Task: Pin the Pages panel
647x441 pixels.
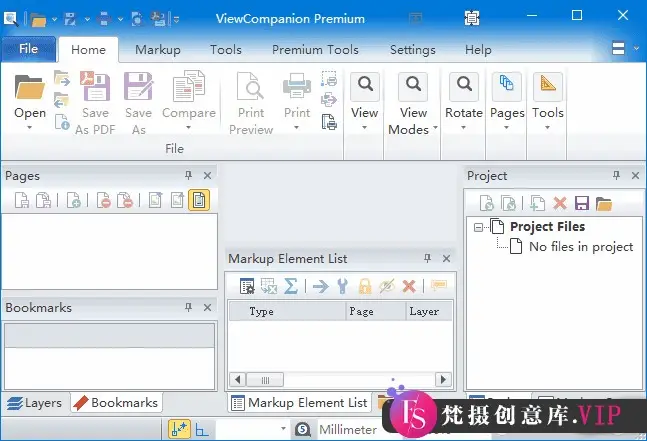Action: tap(188, 175)
